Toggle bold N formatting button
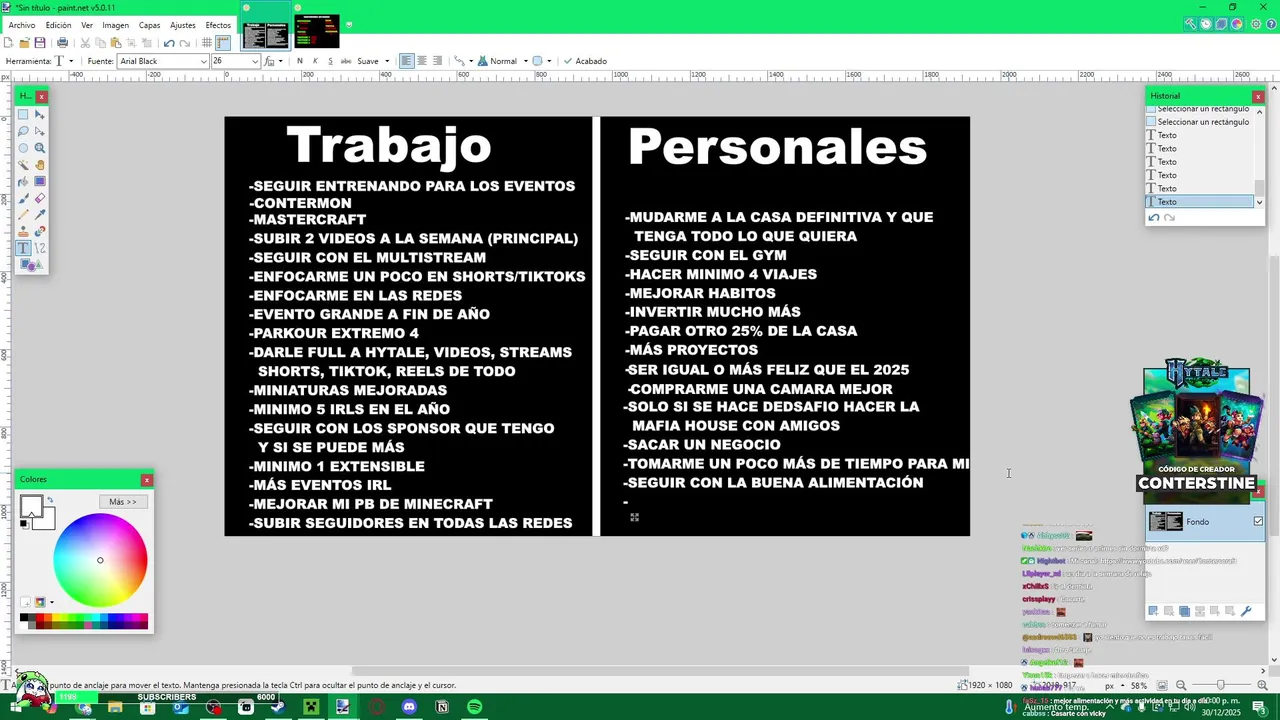 coord(299,61)
